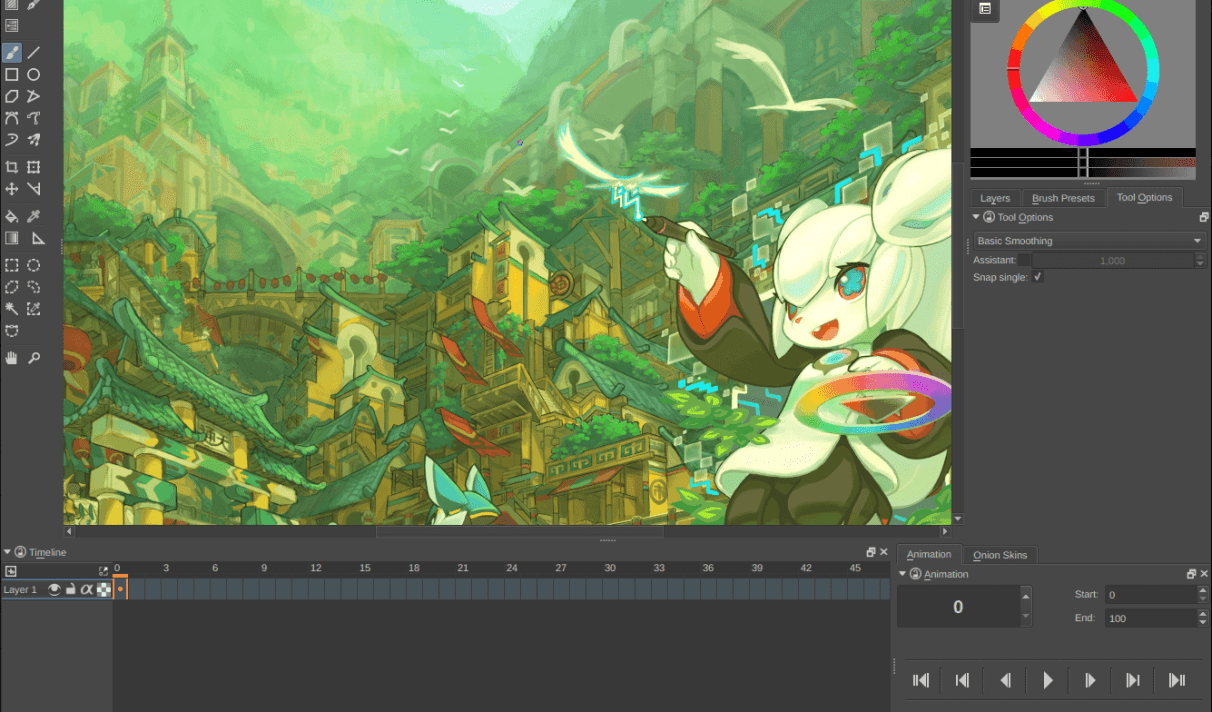
Task: Select the Dynamic Brush tool
Action: click(12, 140)
